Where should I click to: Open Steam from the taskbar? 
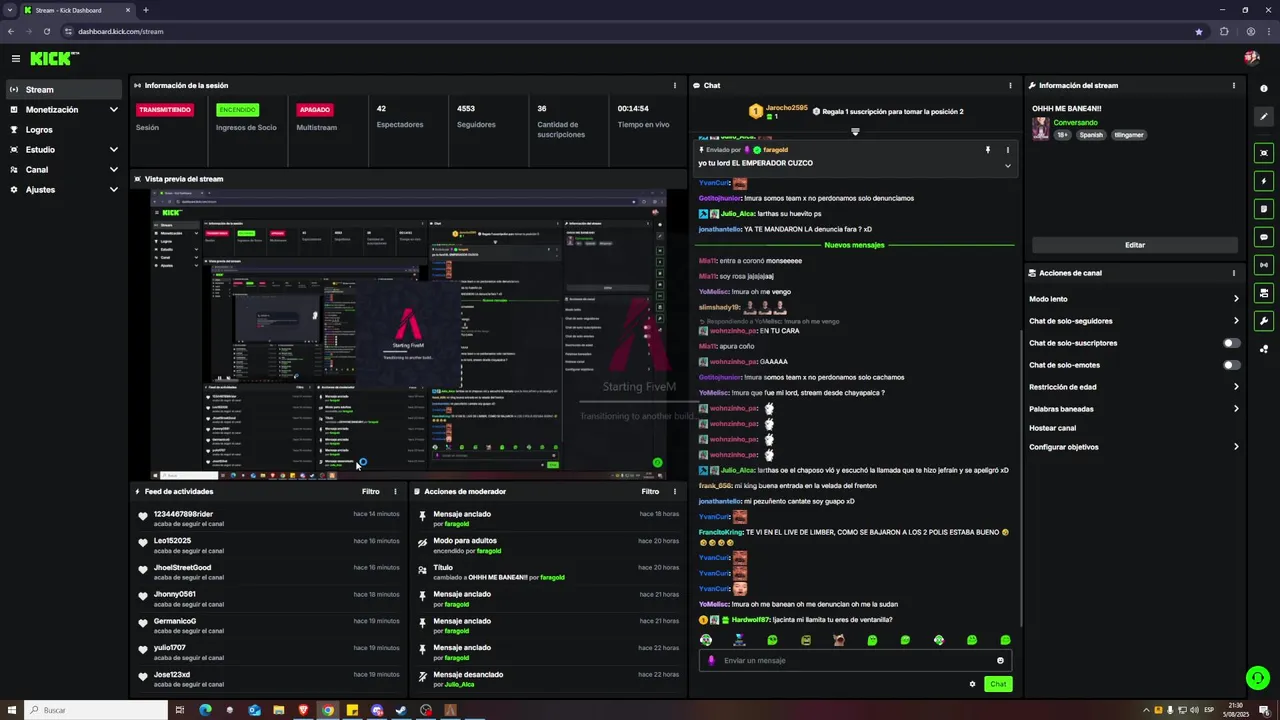(401, 710)
